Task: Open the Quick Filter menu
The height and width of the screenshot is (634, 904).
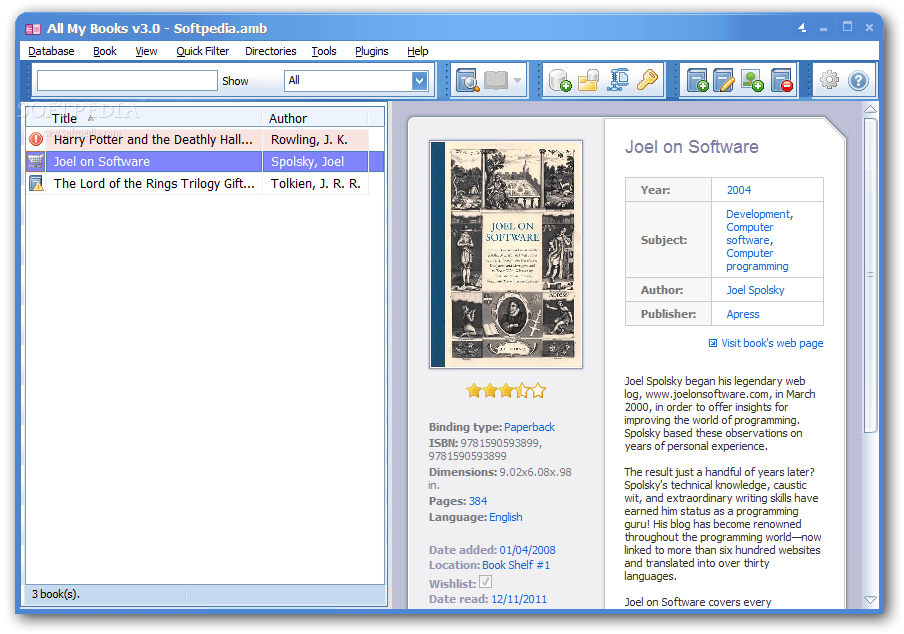Action: [202, 51]
